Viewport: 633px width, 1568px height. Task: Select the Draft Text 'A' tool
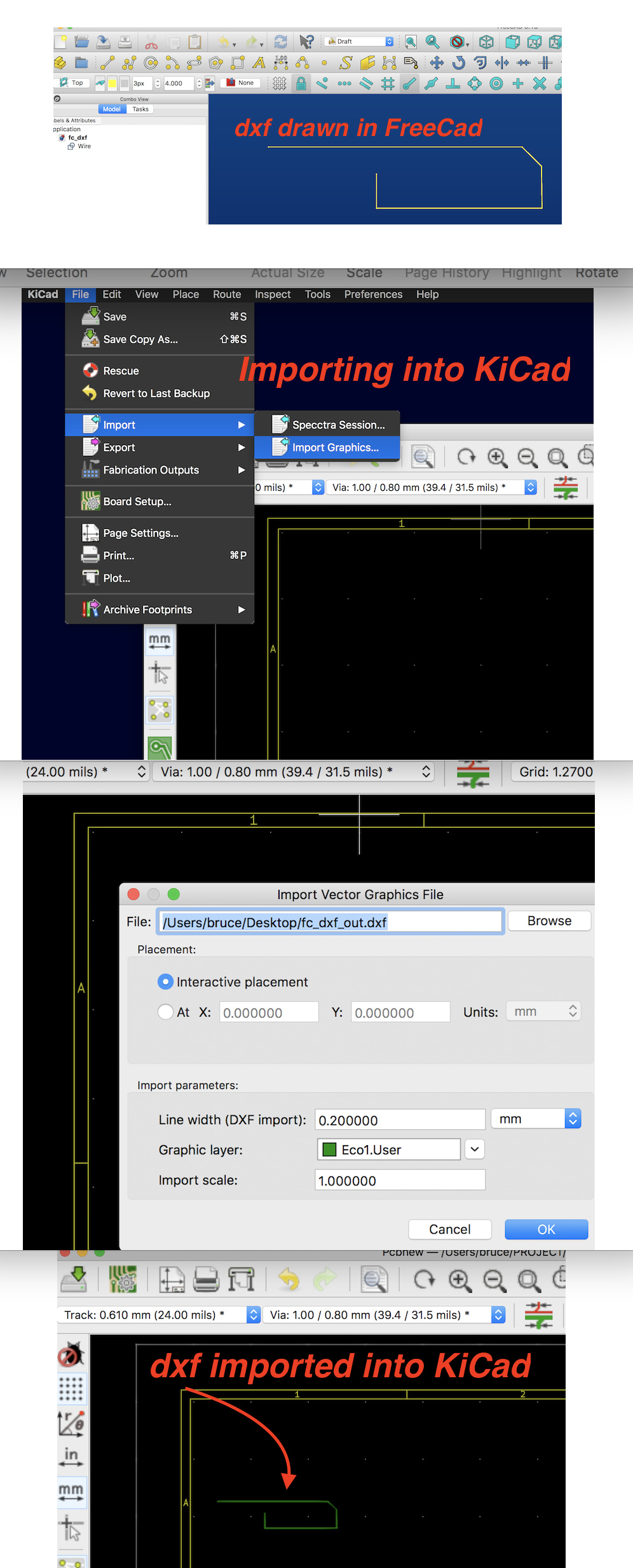259,63
